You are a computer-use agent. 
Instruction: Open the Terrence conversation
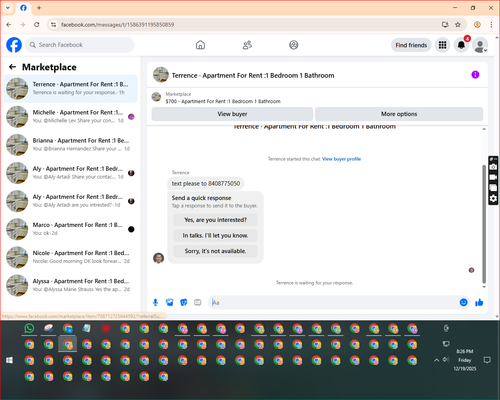tap(70, 89)
